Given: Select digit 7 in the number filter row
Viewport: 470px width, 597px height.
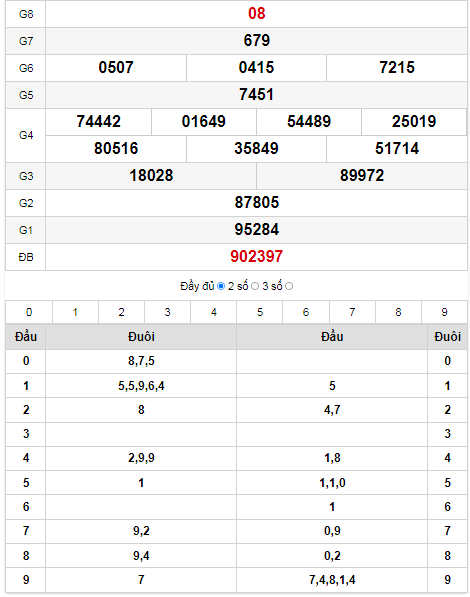Looking at the screenshot, I should coord(352,312).
